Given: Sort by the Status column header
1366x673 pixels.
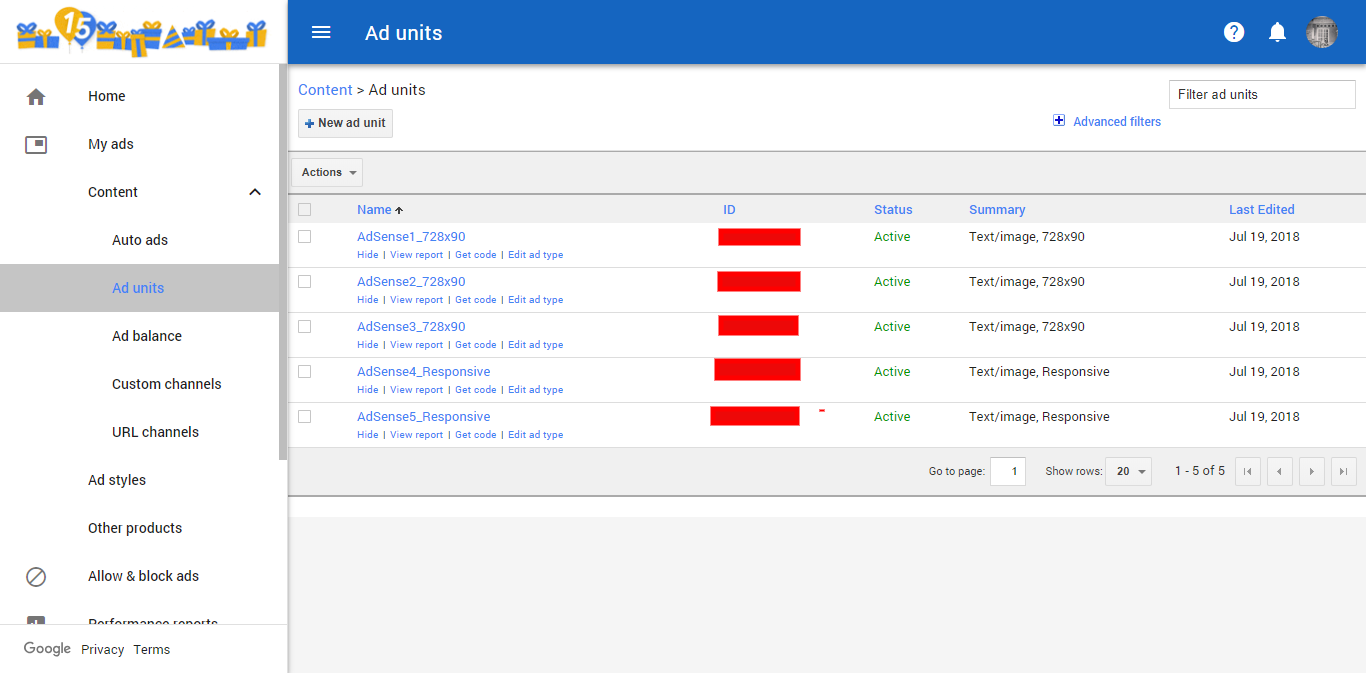Looking at the screenshot, I should 893,210.
